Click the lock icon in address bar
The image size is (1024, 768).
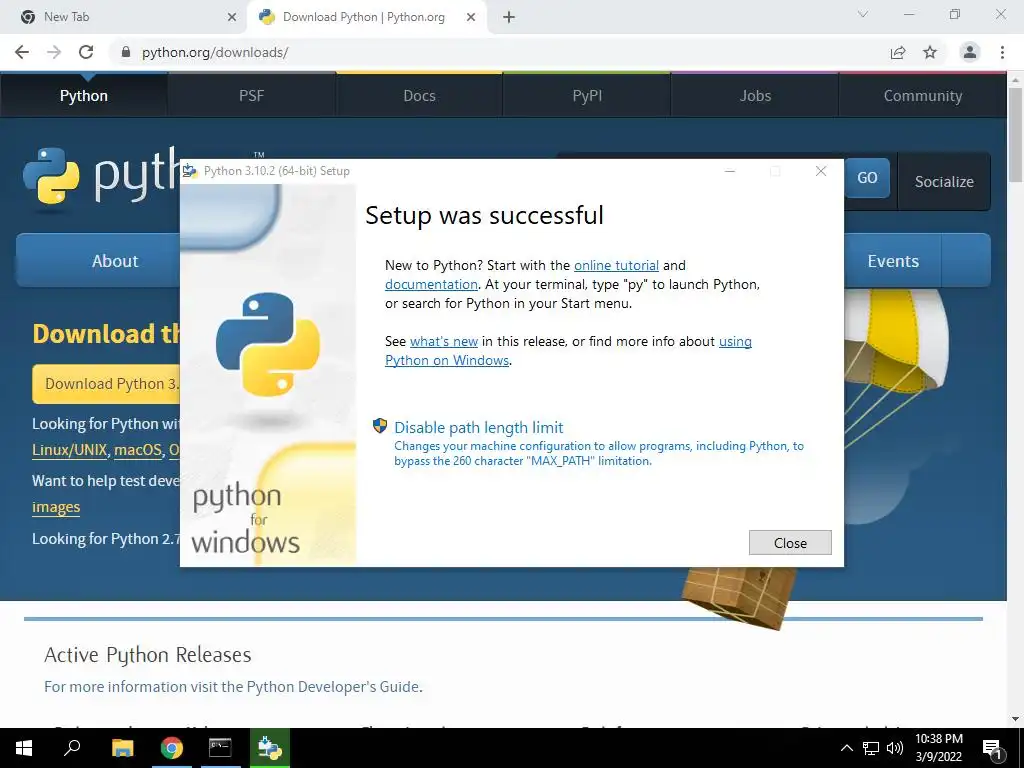click(126, 52)
